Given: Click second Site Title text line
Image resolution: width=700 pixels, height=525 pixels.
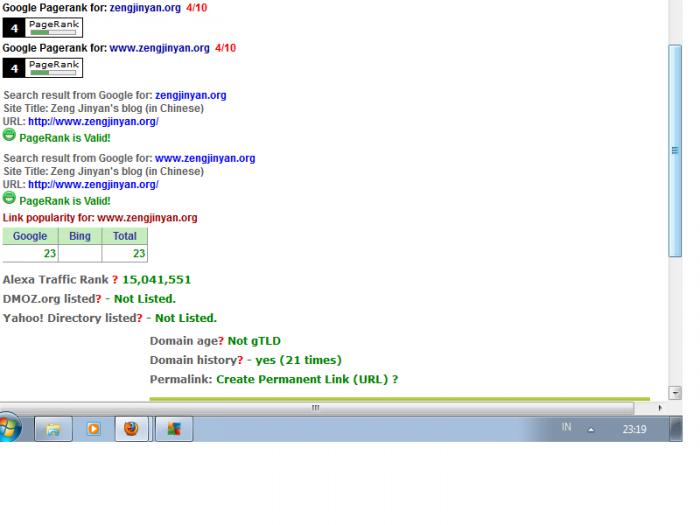Looking at the screenshot, I should pos(104,171).
